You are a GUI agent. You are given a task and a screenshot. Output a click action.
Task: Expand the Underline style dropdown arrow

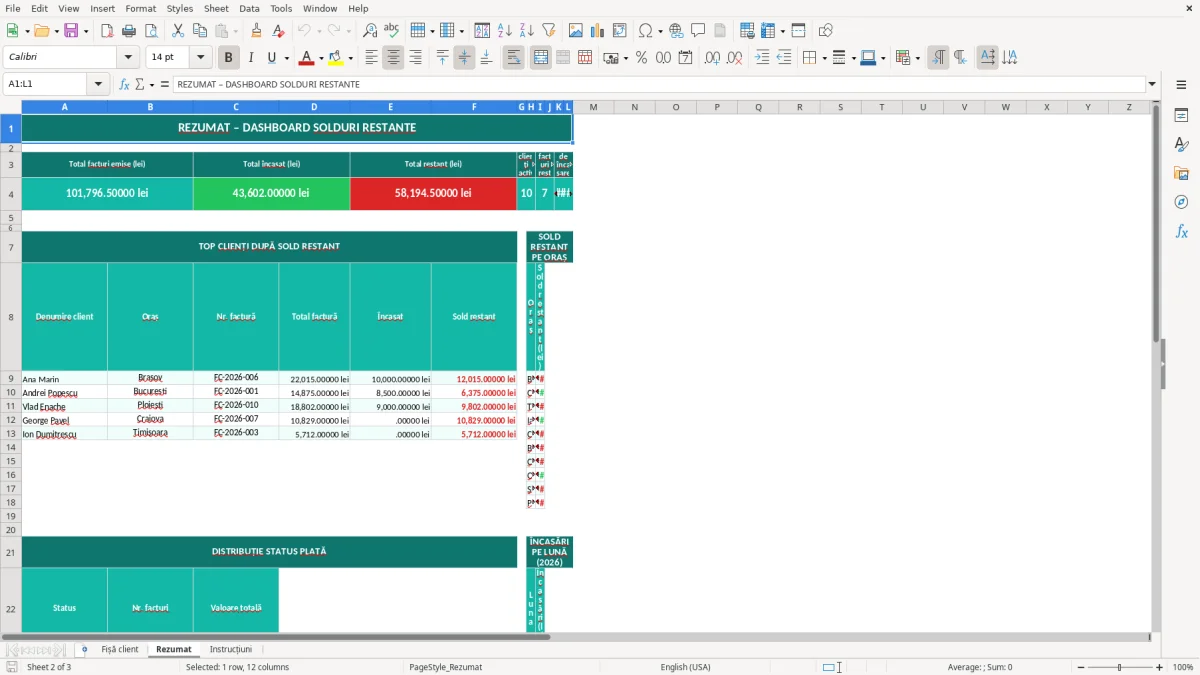click(286, 58)
